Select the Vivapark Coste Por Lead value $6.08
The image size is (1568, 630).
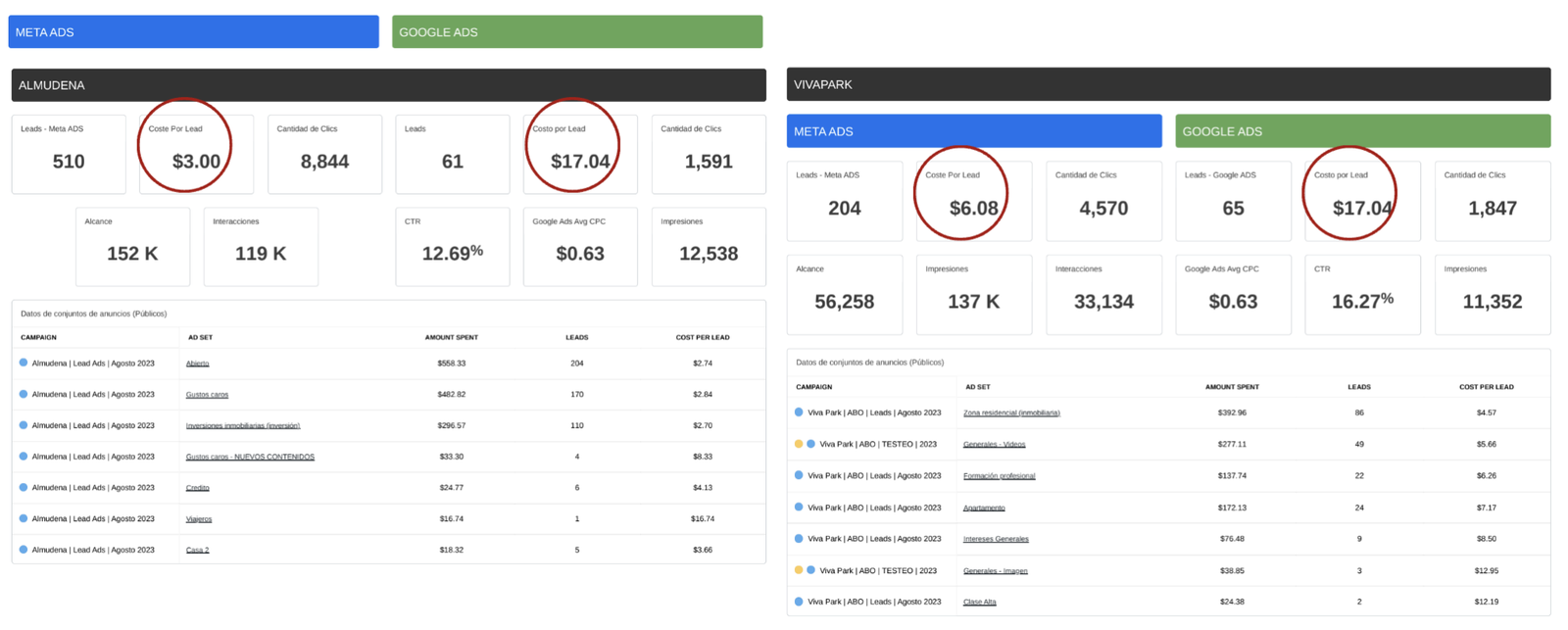[x=974, y=209]
